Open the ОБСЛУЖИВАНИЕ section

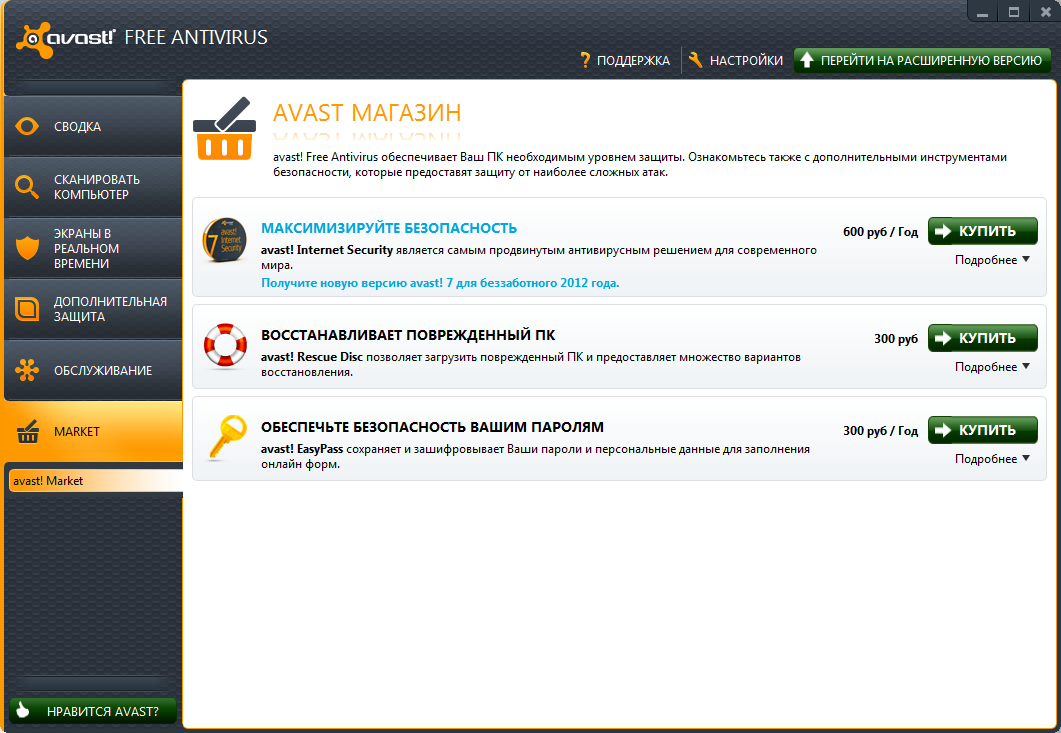(x=93, y=370)
